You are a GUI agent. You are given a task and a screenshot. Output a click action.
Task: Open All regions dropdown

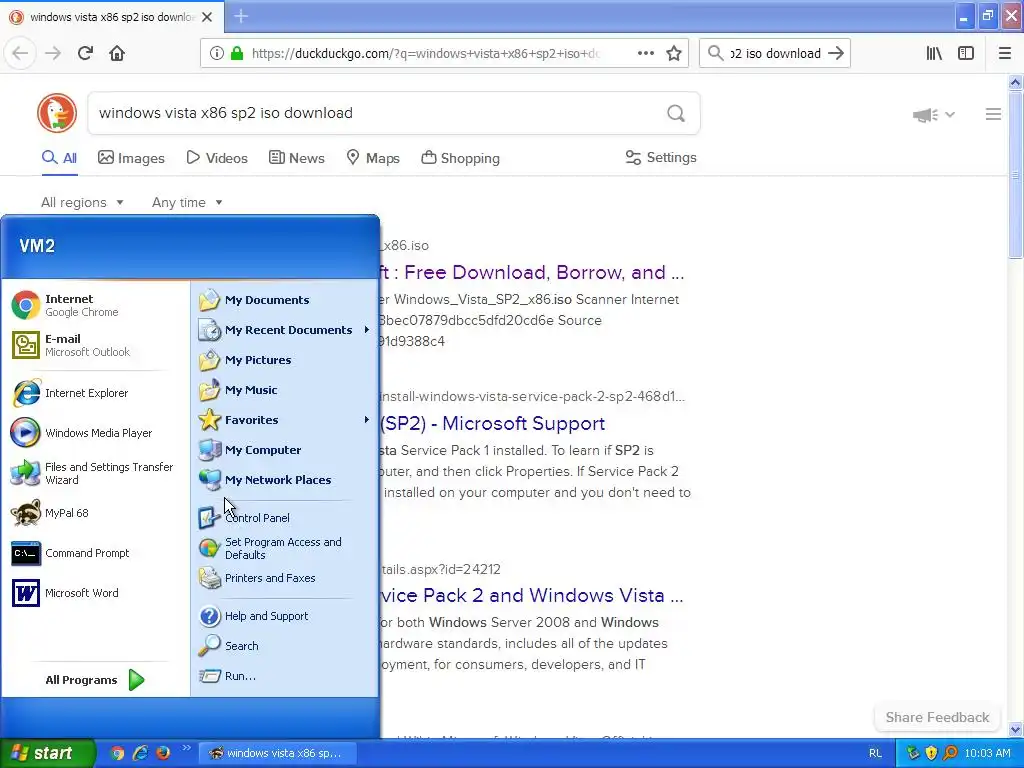82,202
